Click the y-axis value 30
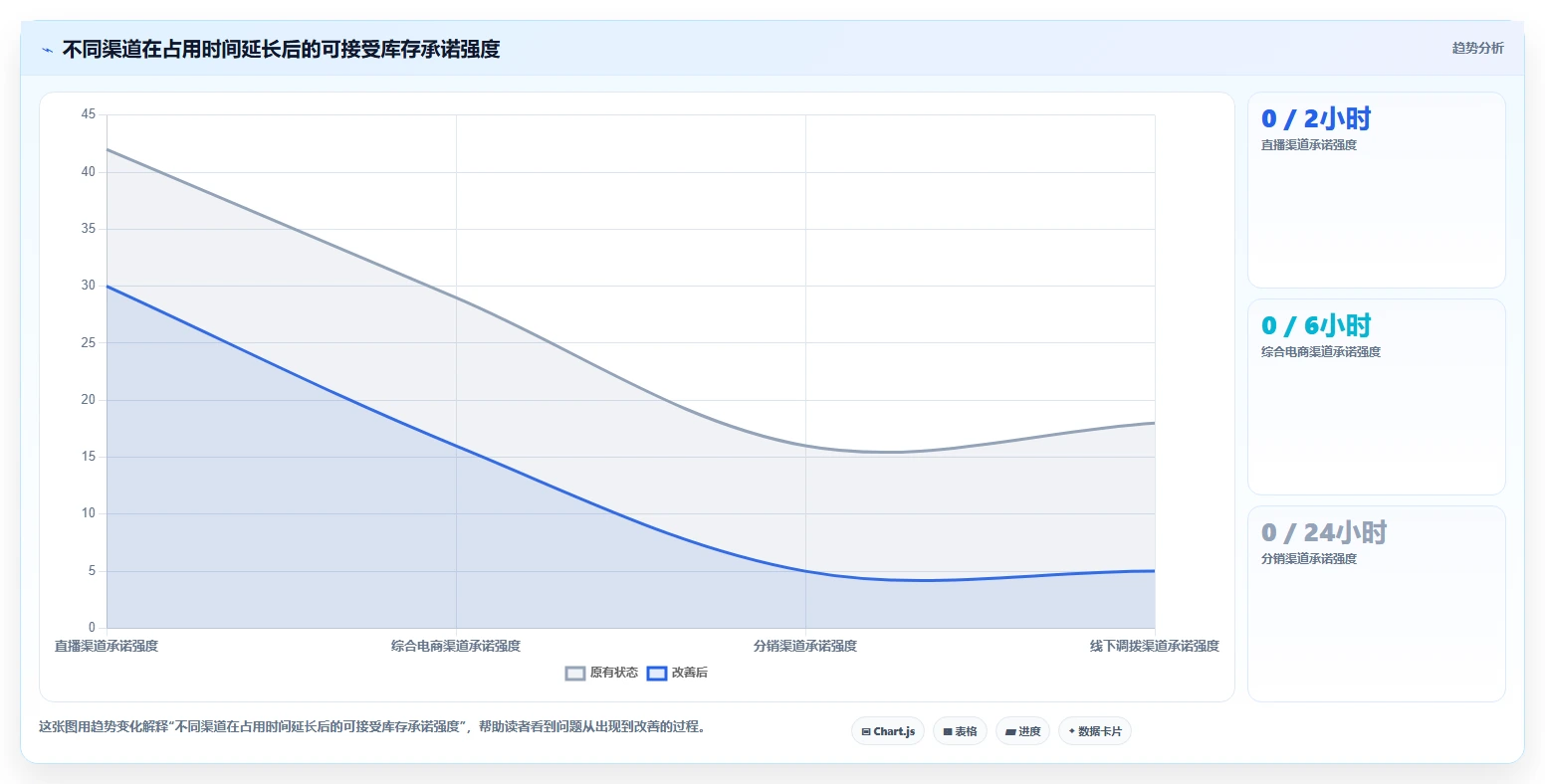 point(89,286)
